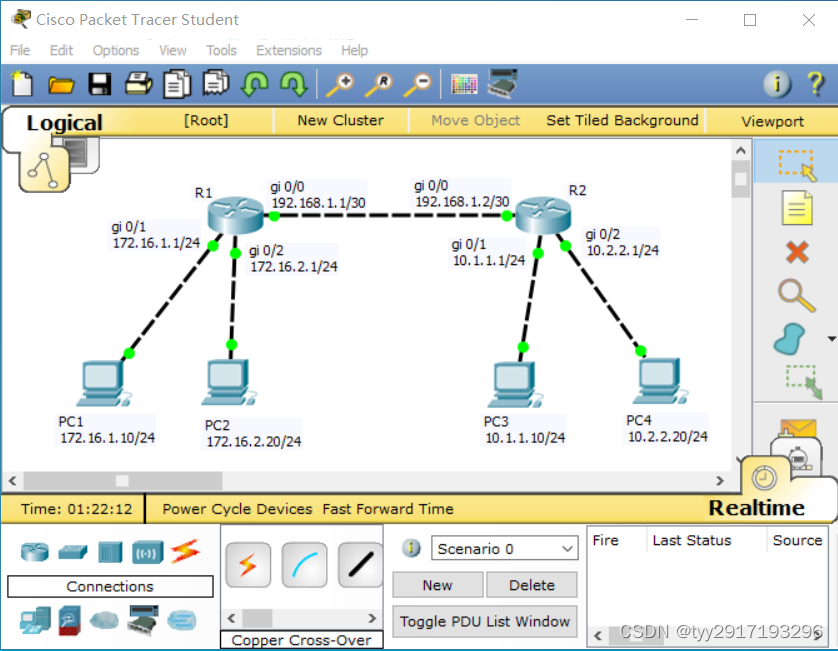Expand the shape tool dropdown arrow
The image size is (838, 651).
coord(831,339)
